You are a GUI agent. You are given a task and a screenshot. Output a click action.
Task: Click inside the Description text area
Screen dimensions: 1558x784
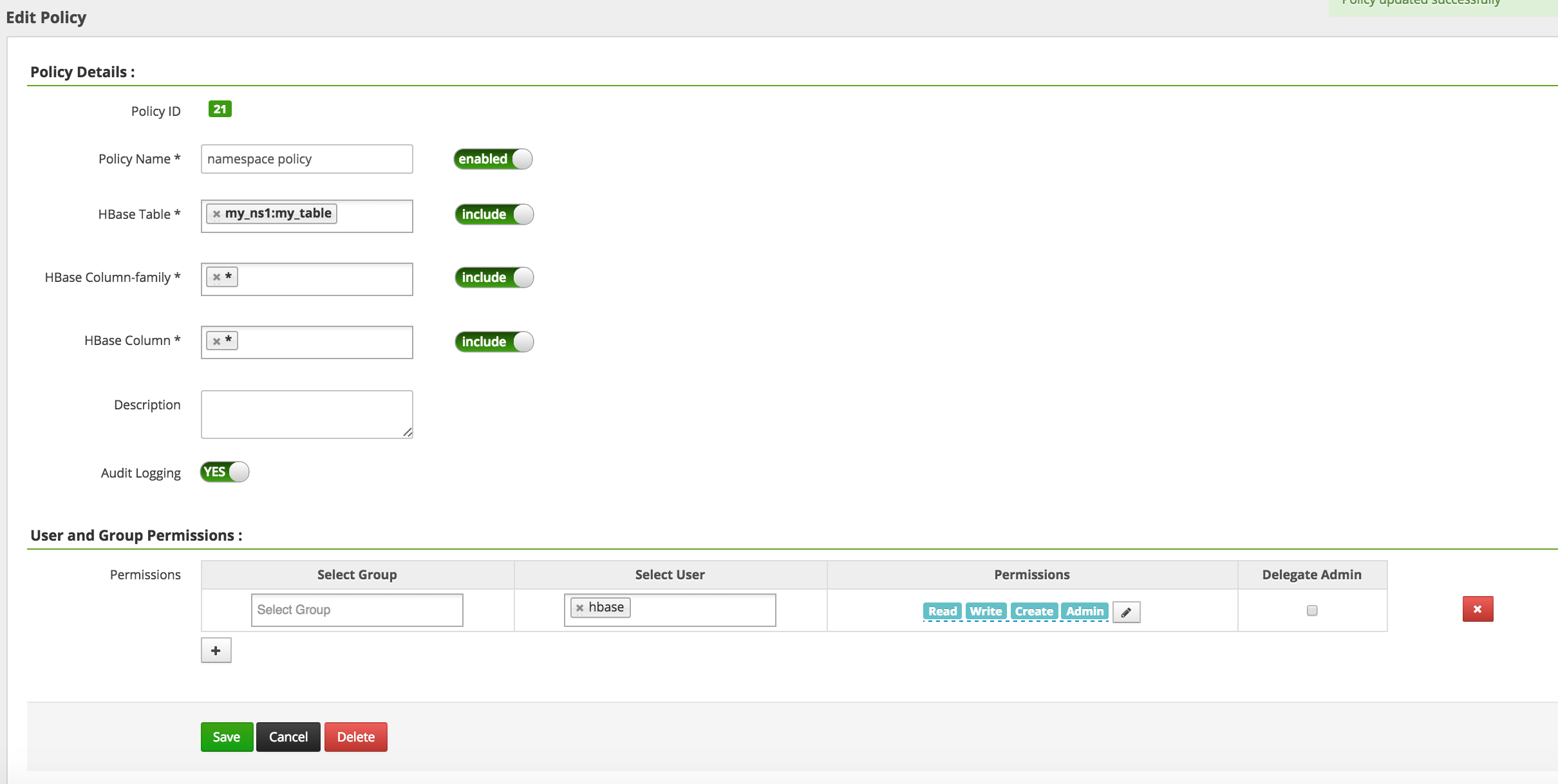(306, 414)
